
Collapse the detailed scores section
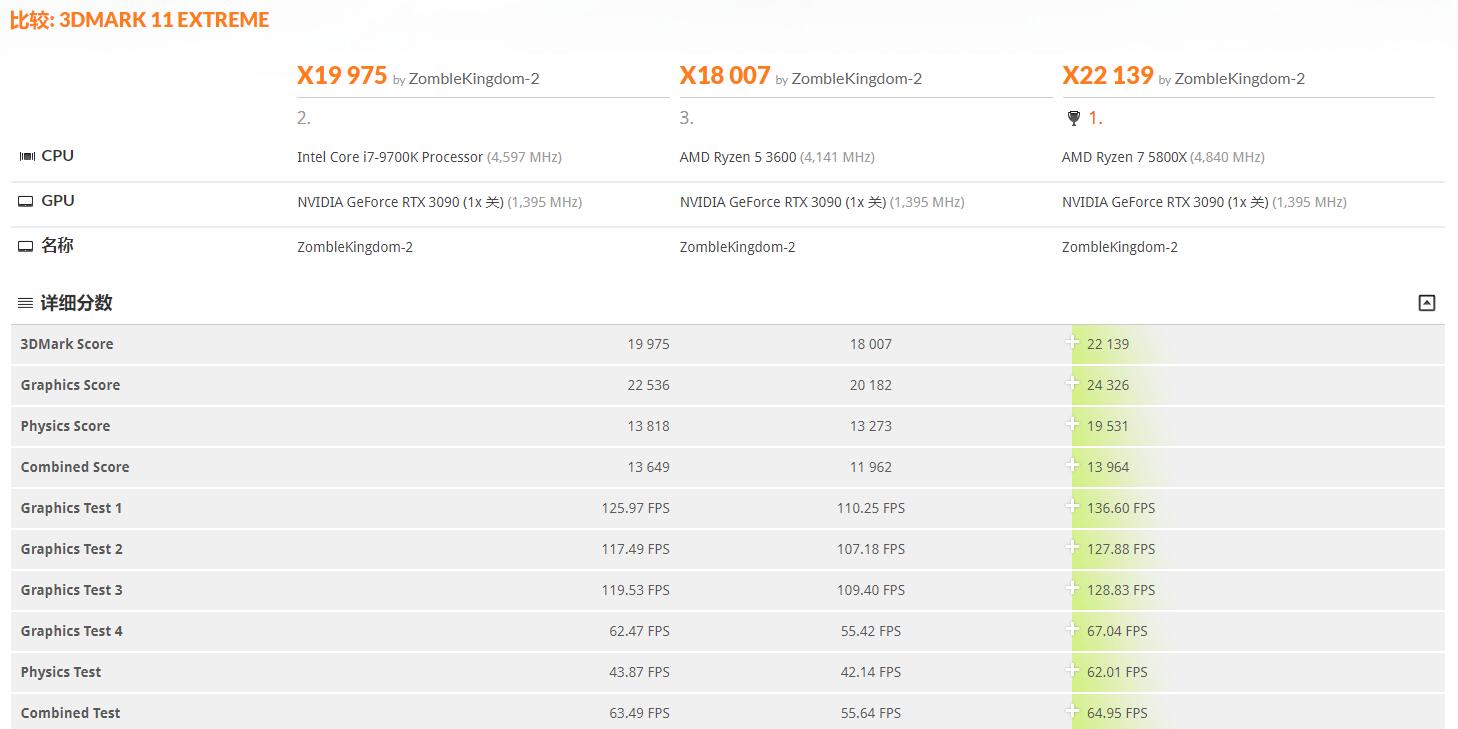(1427, 303)
